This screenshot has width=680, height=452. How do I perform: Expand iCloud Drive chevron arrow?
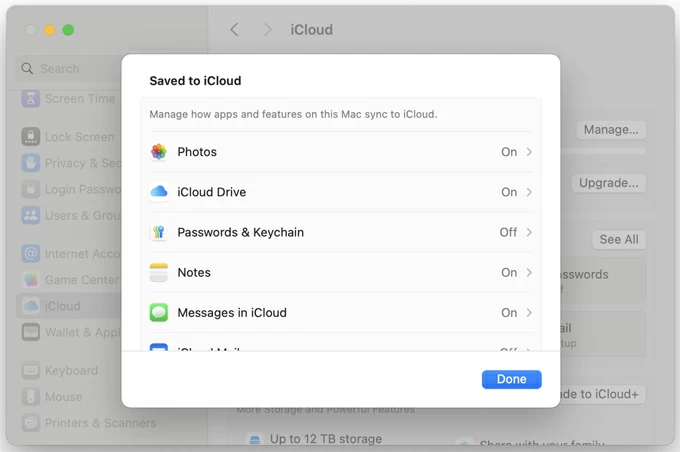[529, 192]
